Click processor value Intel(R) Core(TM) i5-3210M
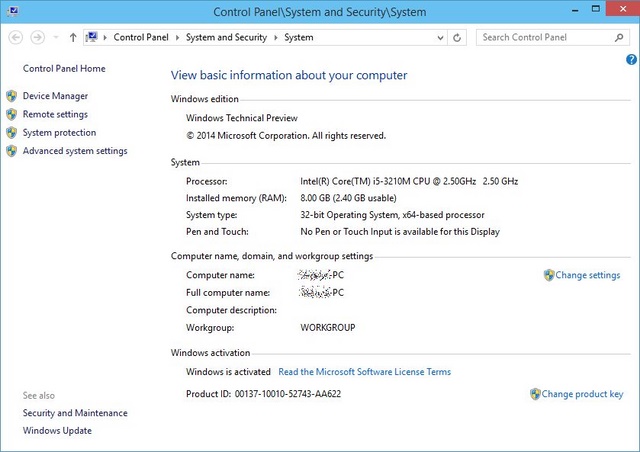Image resolution: width=640 pixels, height=452 pixels. 409,181
